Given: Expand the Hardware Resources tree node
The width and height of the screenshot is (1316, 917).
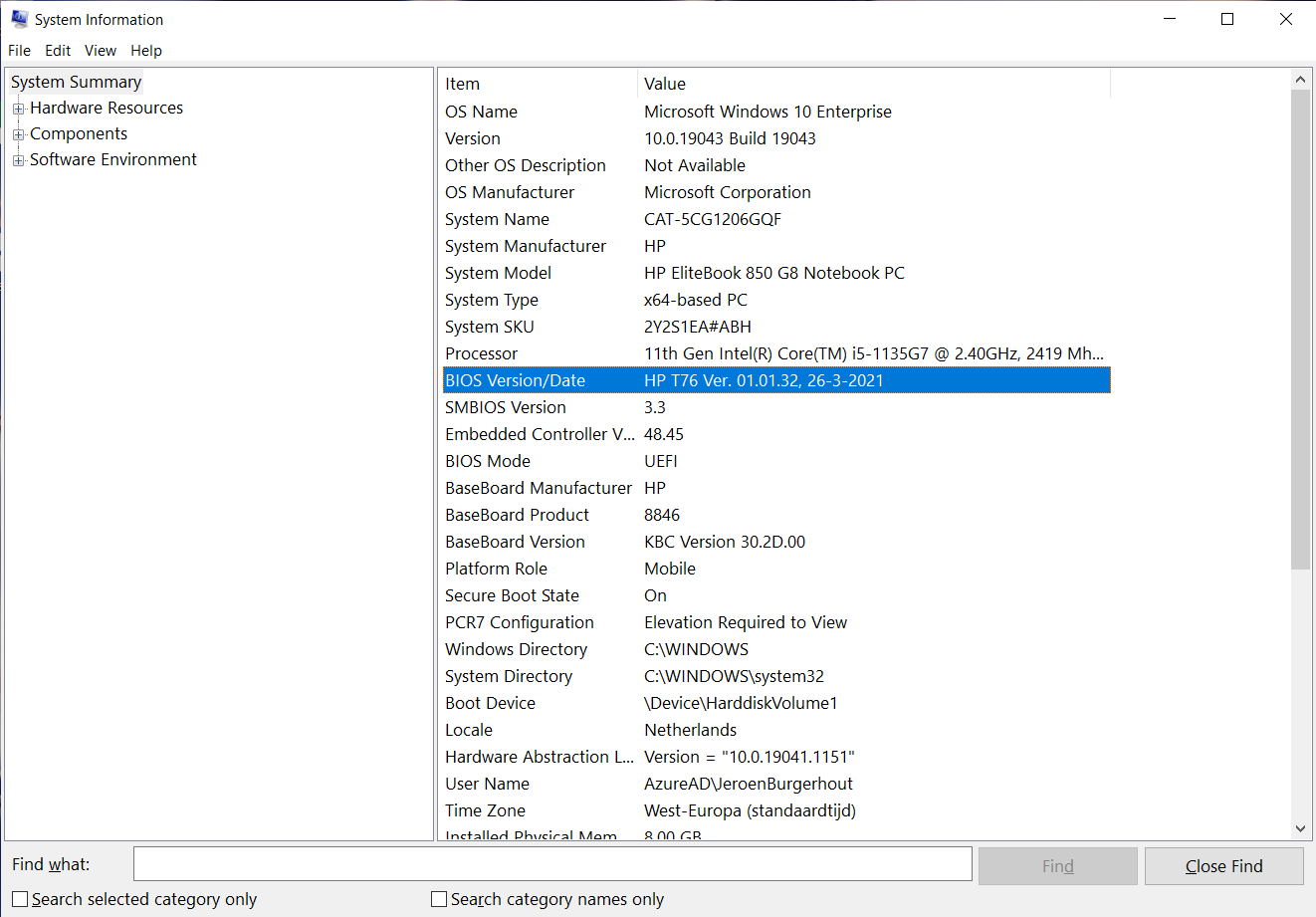Looking at the screenshot, I should click(x=18, y=108).
